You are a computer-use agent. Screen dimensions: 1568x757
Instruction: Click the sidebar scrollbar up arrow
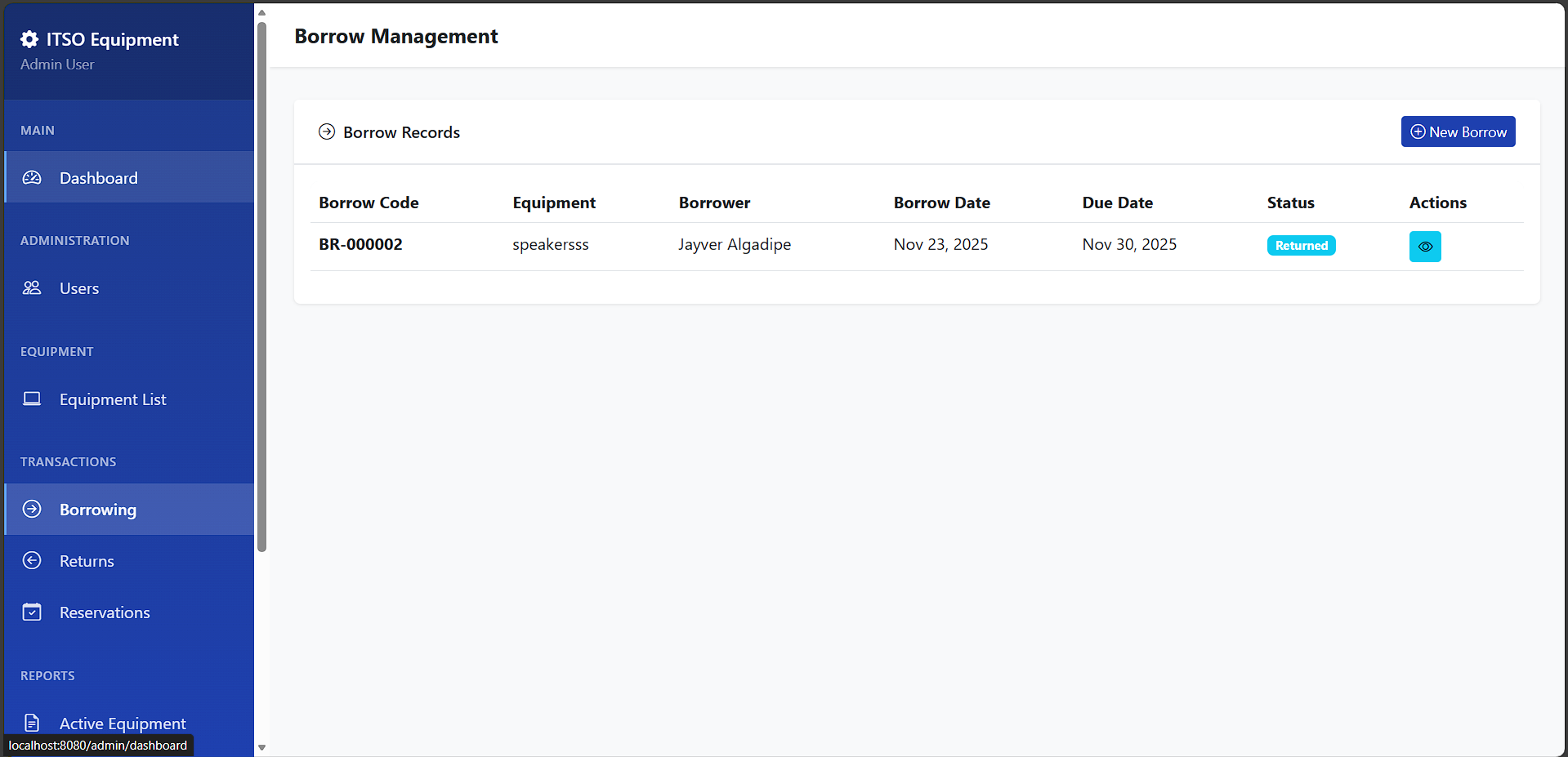261,12
